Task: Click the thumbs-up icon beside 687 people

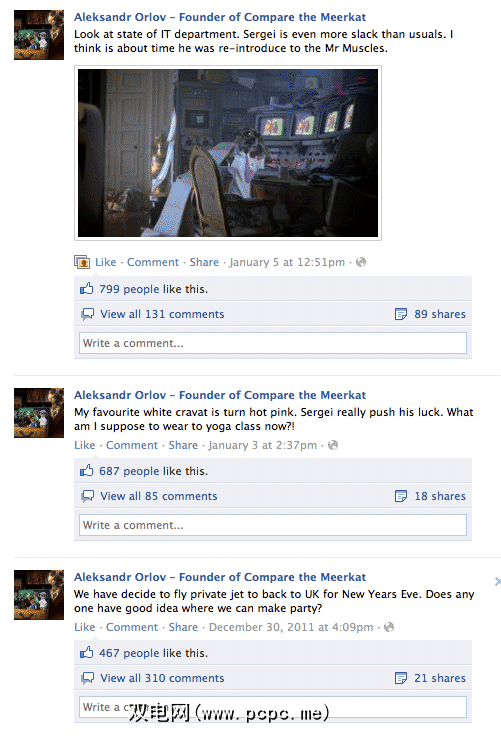Action: click(x=86, y=470)
